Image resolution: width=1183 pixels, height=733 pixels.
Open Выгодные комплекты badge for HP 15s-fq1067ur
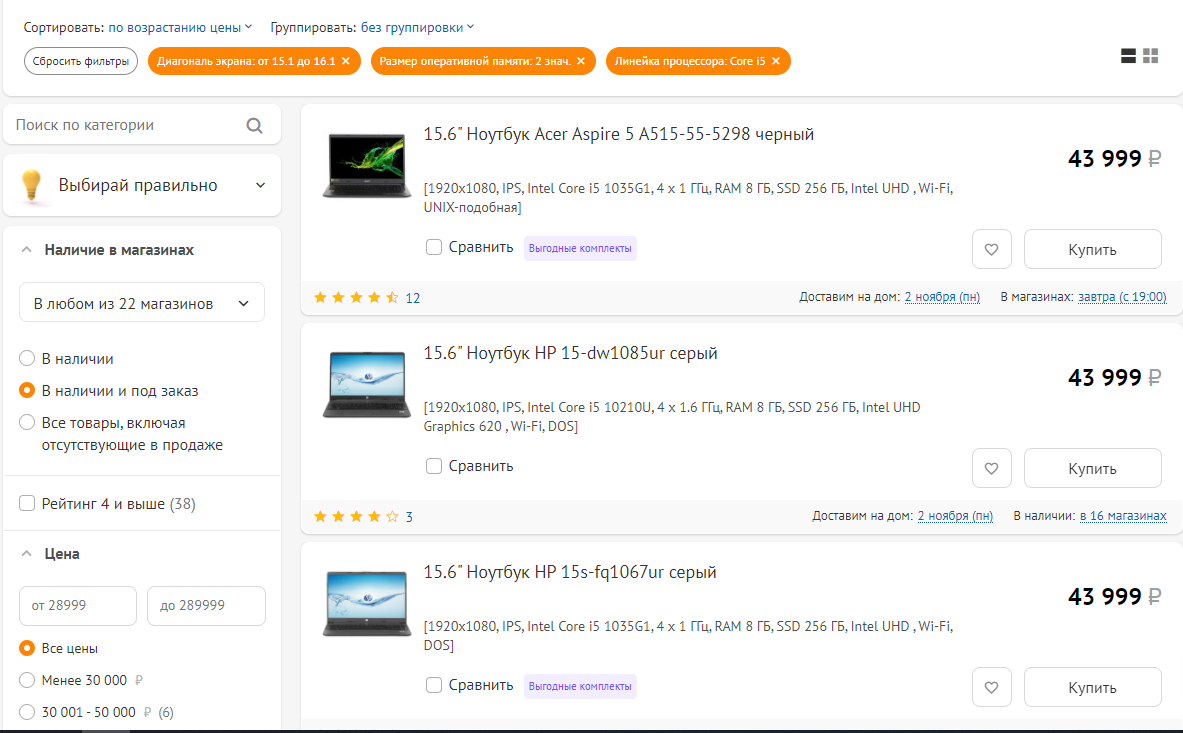(x=580, y=686)
